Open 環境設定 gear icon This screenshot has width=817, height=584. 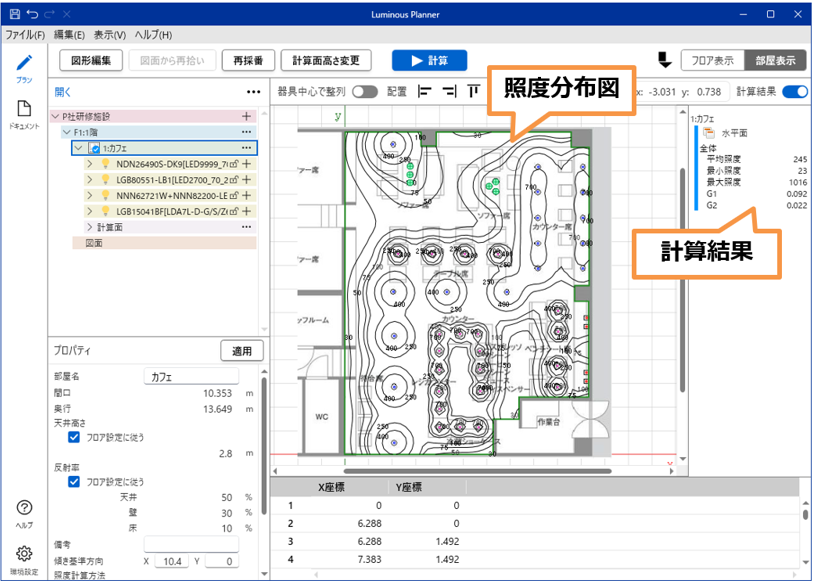point(24,554)
